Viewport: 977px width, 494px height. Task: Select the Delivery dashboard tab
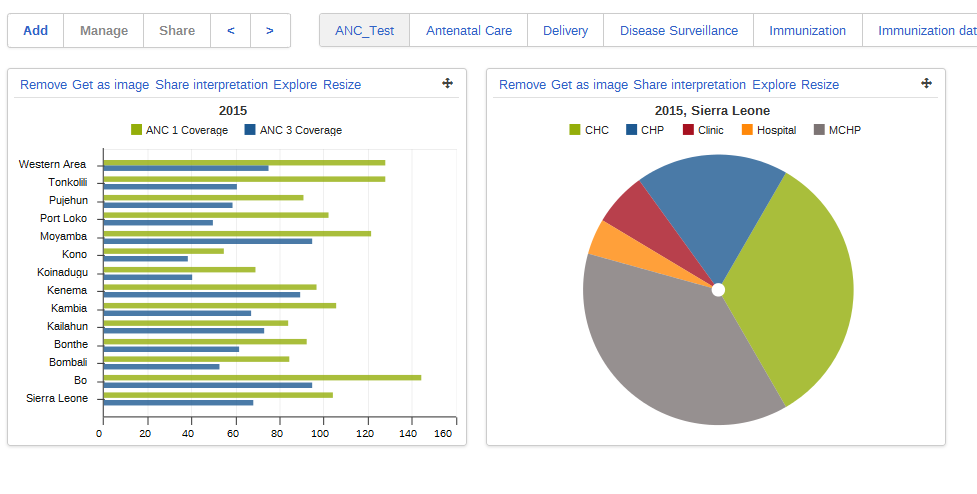point(565,31)
